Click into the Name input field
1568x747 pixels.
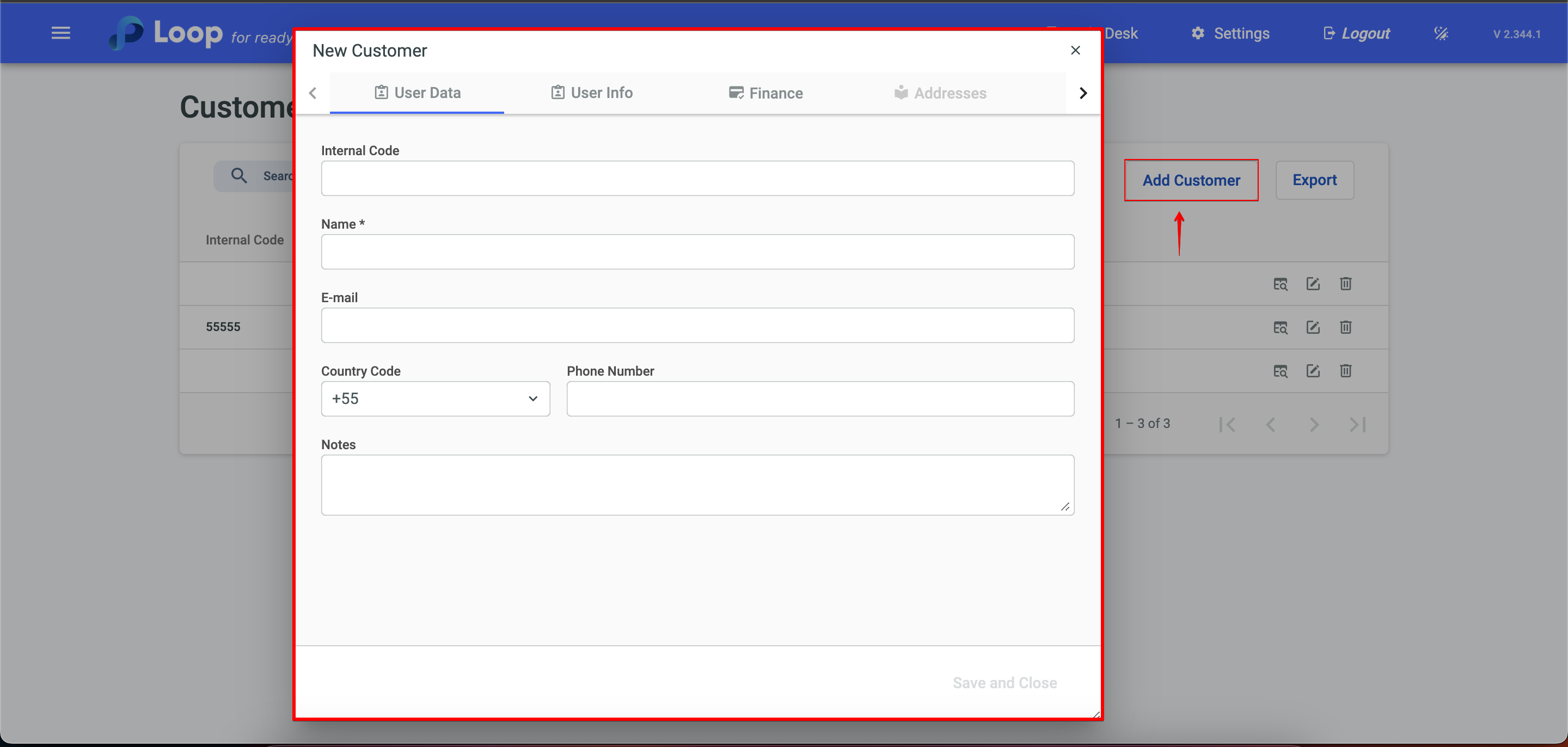coord(697,252)
